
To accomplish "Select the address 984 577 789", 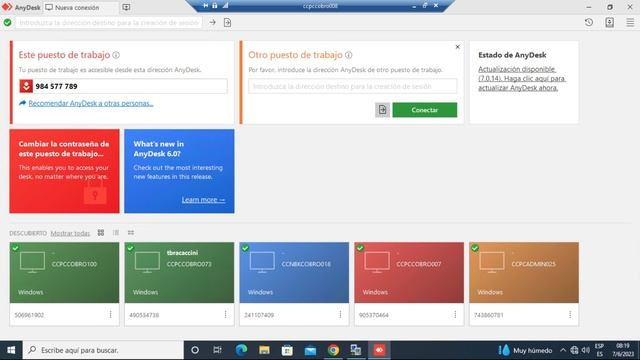I will tap(56, 86).
